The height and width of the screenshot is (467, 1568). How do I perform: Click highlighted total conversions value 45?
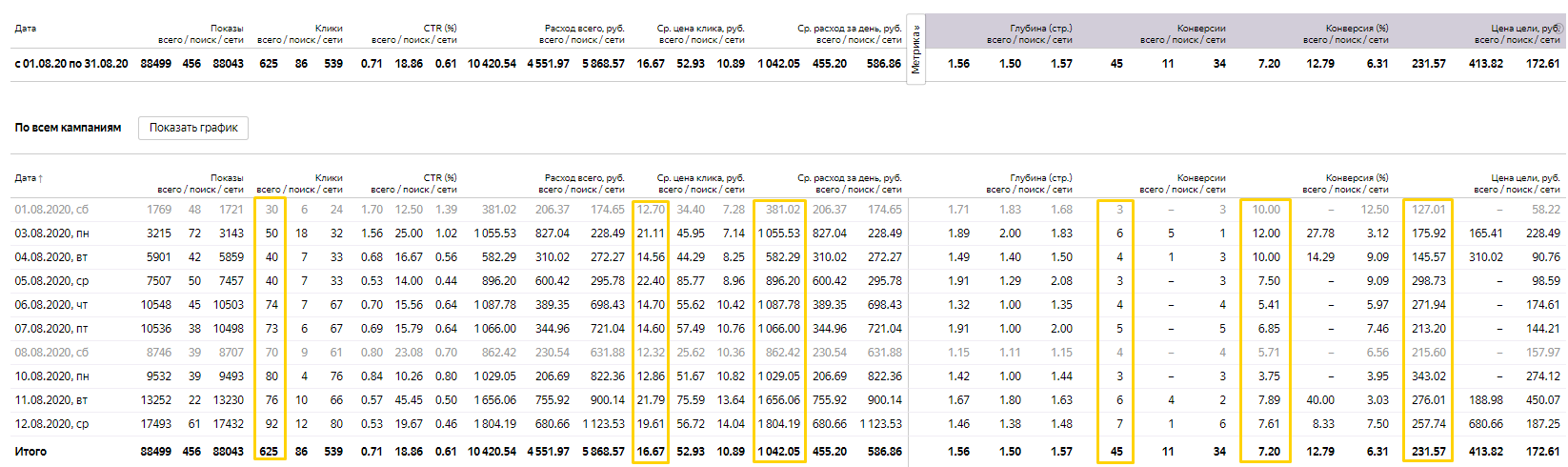[1116, 452]
